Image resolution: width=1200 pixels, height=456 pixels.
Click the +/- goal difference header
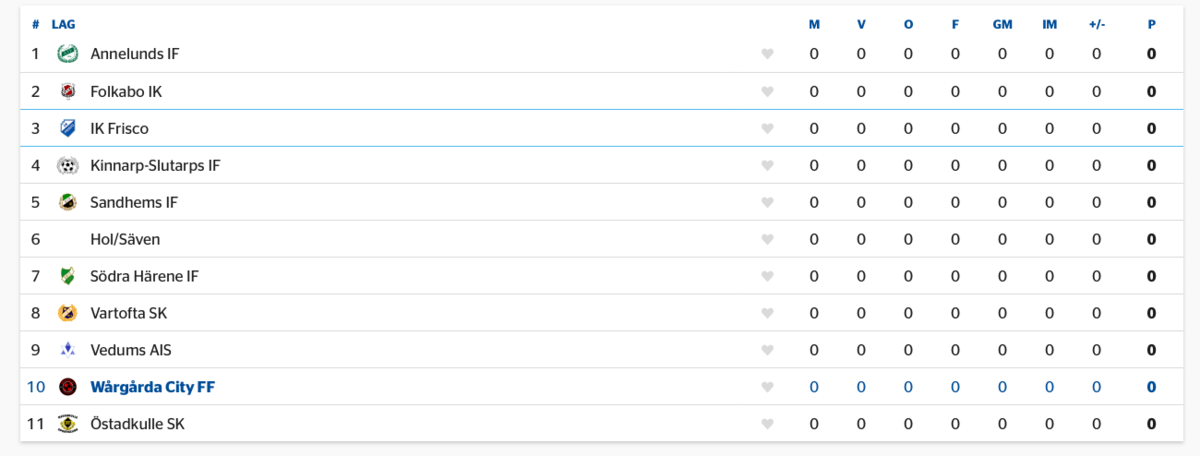pos(1096,24)
